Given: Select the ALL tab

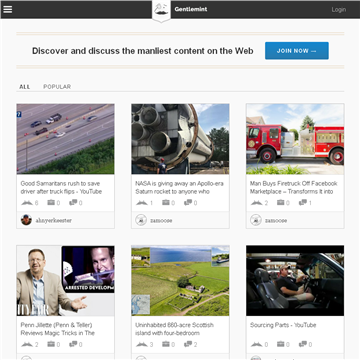Looking at the screenshot, I should pyautogui.click(x=25, y=87).
